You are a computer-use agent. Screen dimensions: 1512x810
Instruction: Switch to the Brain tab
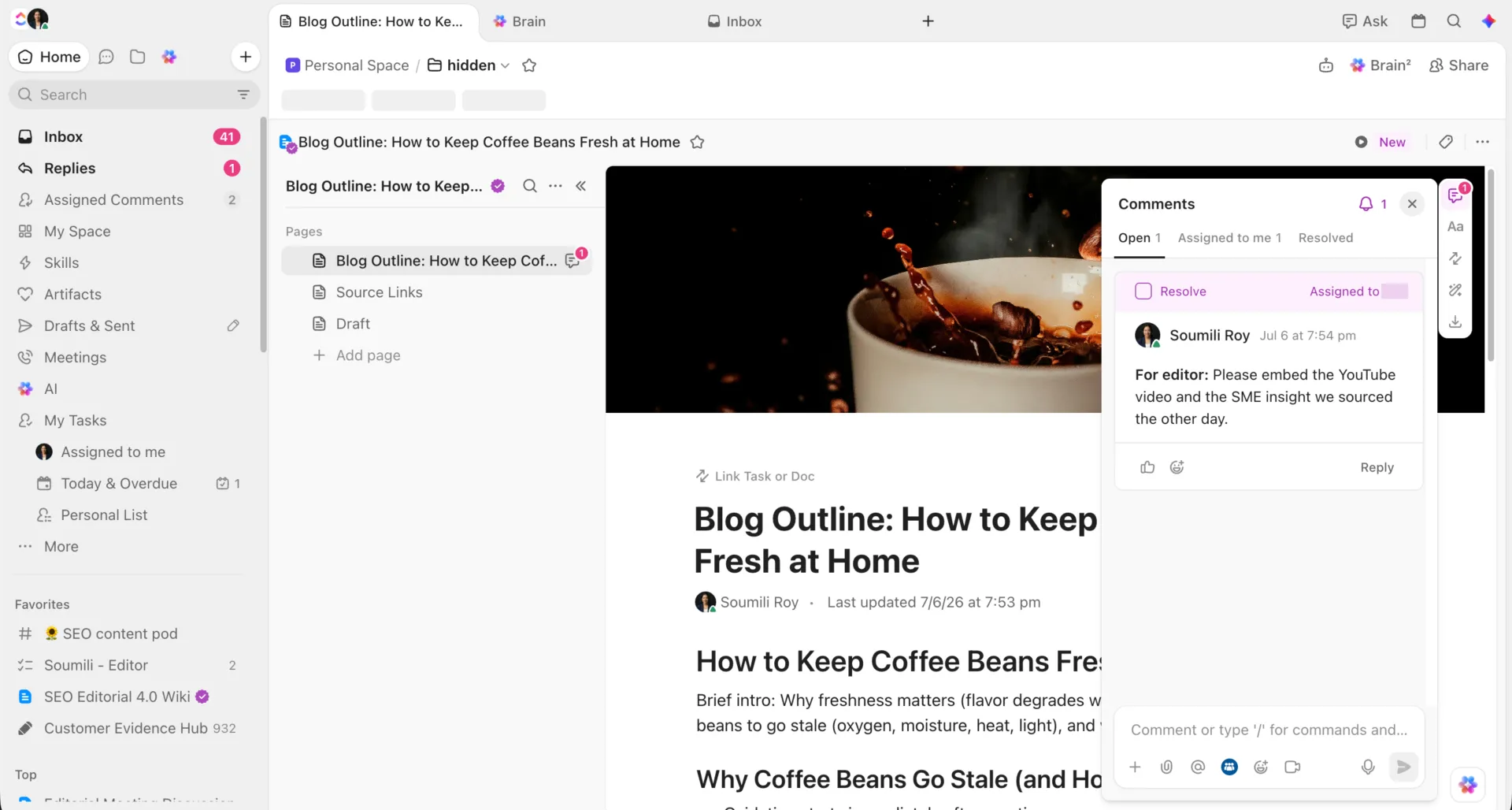pos(520,21)
